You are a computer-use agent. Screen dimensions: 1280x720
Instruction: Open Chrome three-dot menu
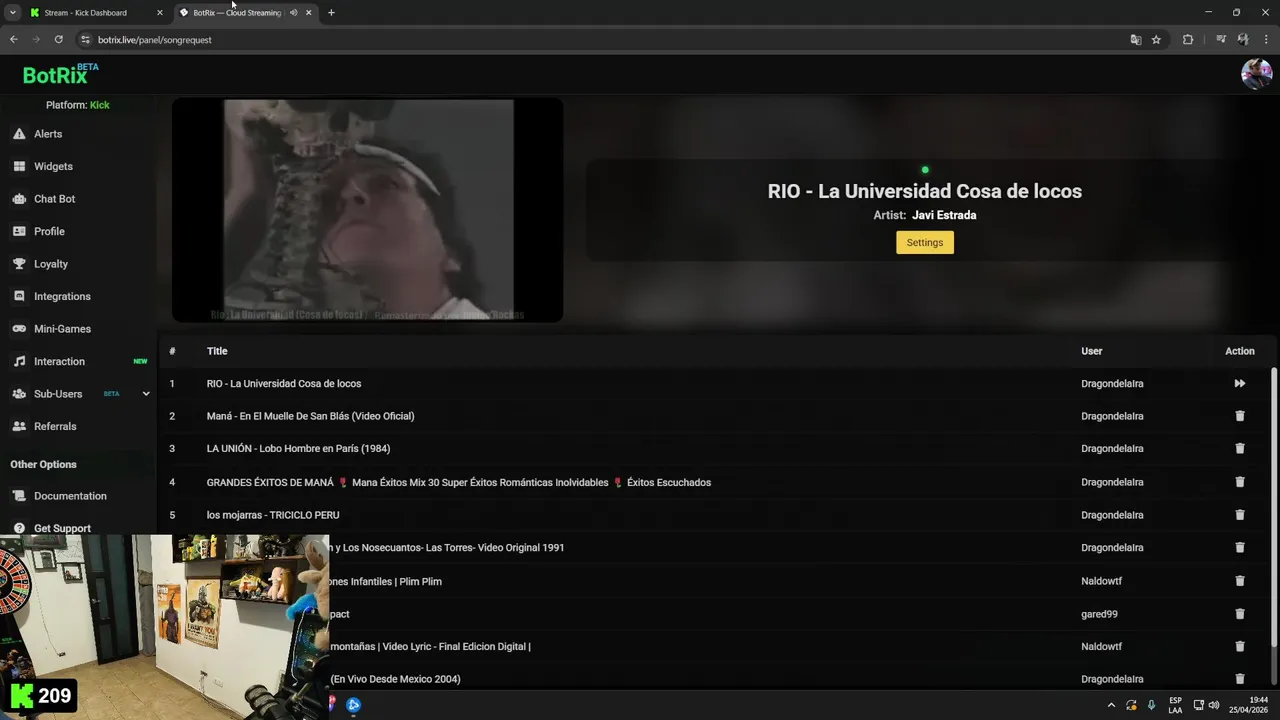1266,40
